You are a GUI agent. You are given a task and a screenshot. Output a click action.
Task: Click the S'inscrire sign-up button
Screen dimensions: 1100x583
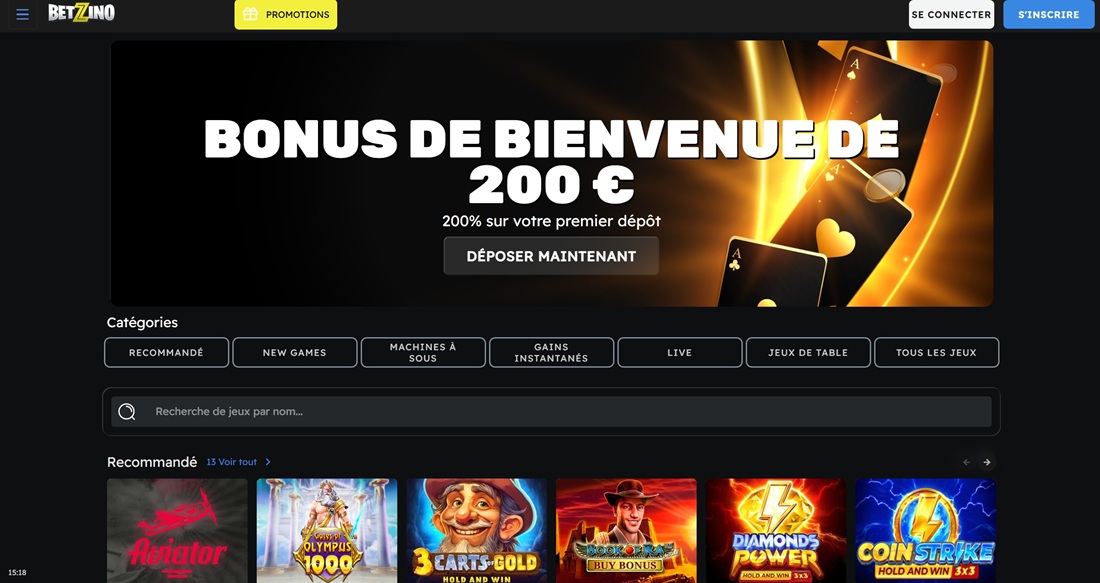(x=1049, y=14)
